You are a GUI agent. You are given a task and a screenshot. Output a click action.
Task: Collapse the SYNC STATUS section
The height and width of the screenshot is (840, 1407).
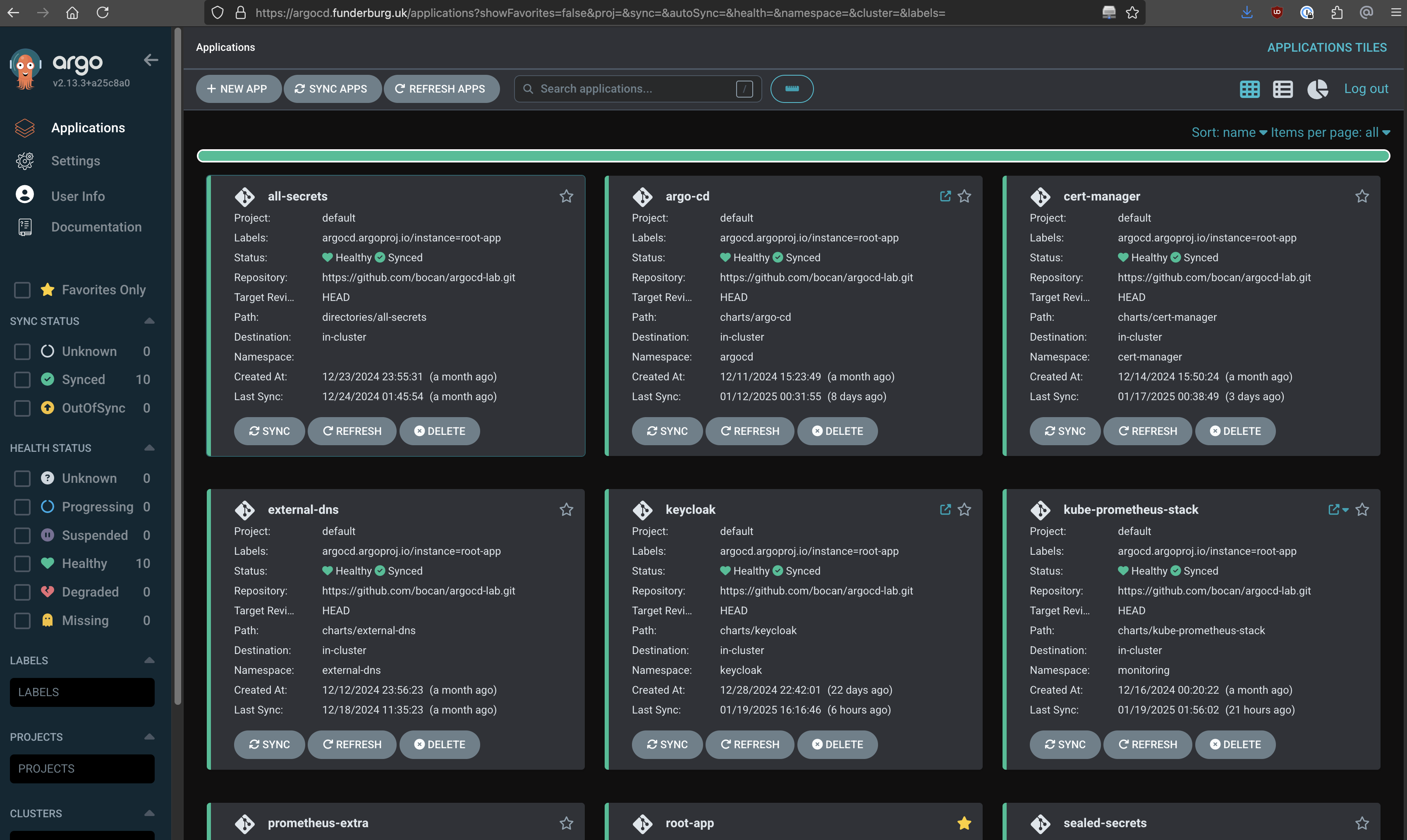click(x=149, y=321)
